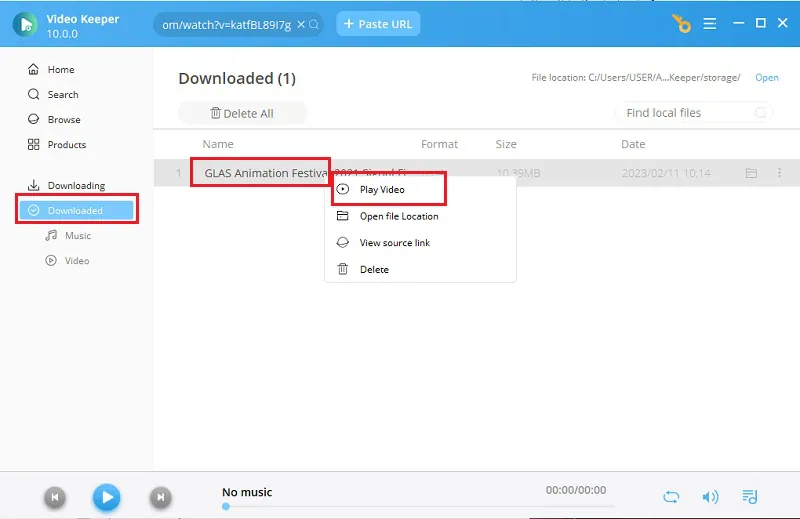Open three-dot options for downloaded file
This screenshot has width=800, height=519.
780,173
